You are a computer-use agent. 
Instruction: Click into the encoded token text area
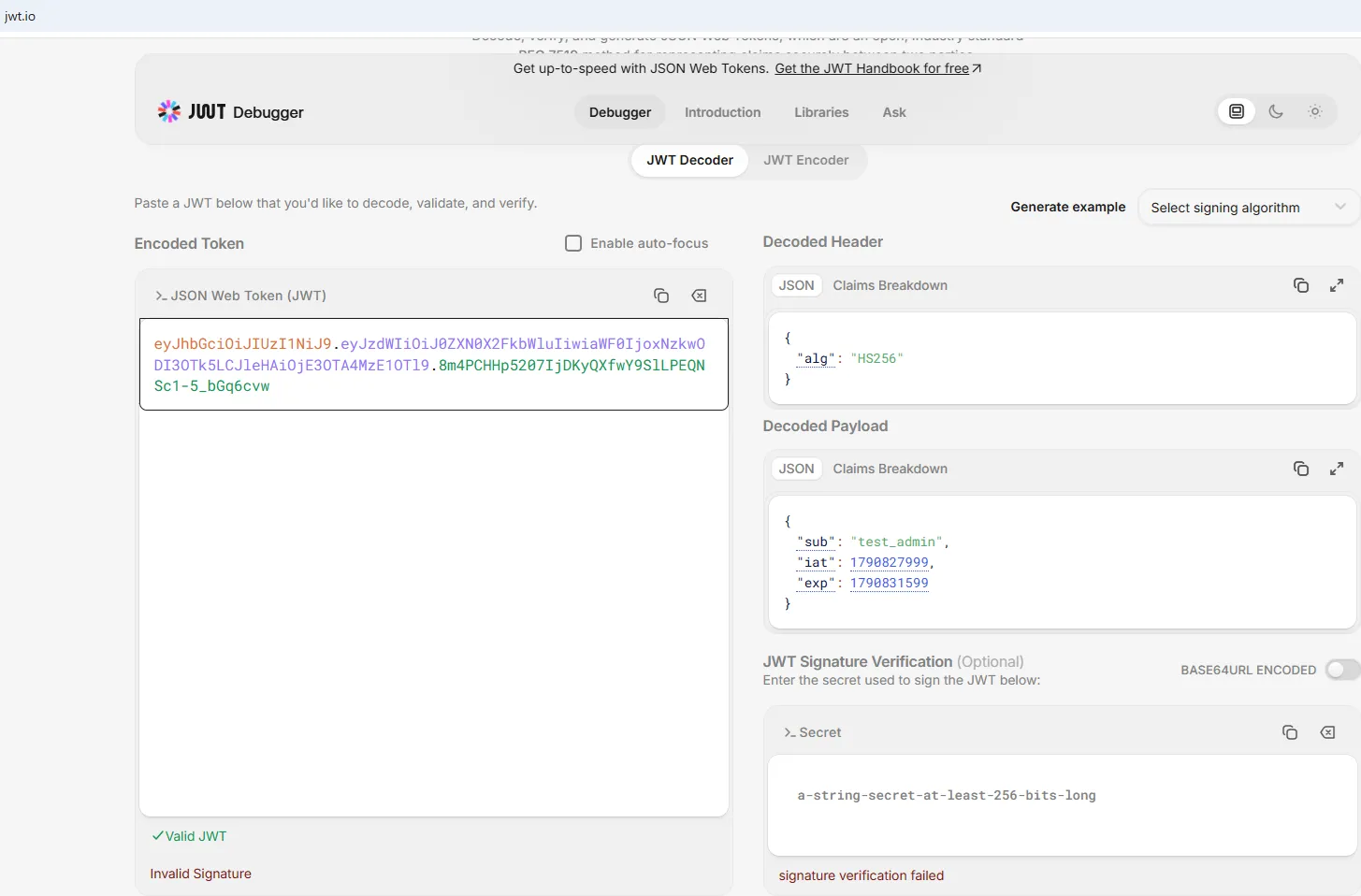pyautogui.click(x=434, y=365)
